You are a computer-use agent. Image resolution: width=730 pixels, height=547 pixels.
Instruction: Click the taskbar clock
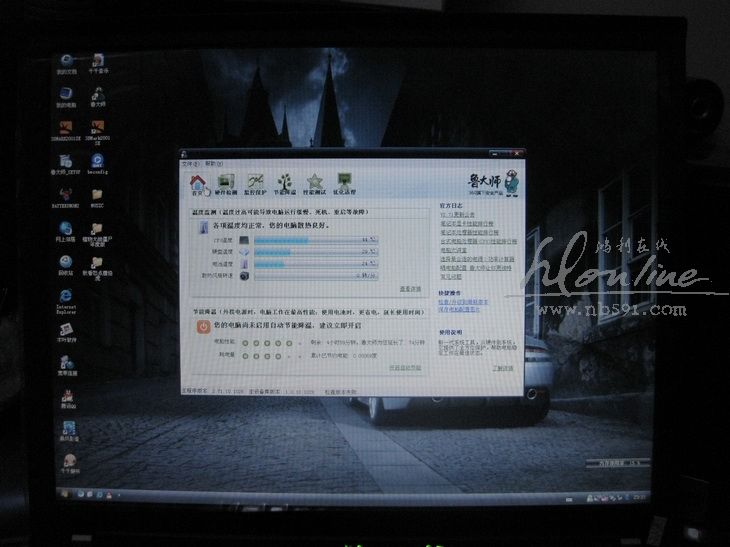[640, 498]
